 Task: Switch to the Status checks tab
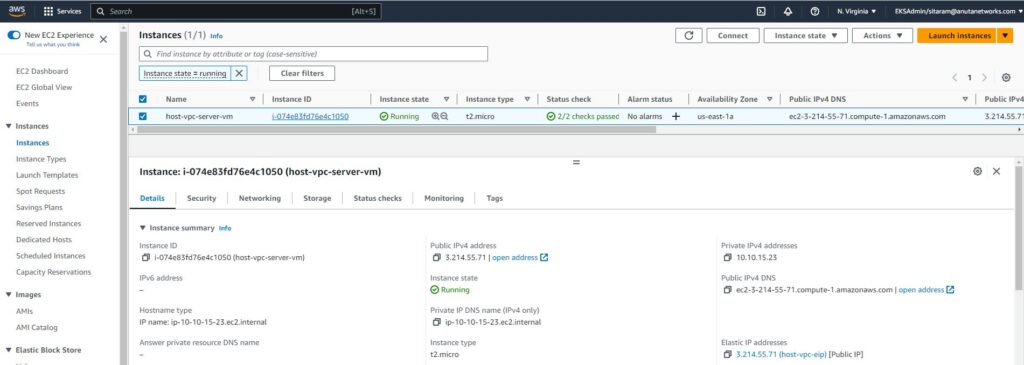377,198
